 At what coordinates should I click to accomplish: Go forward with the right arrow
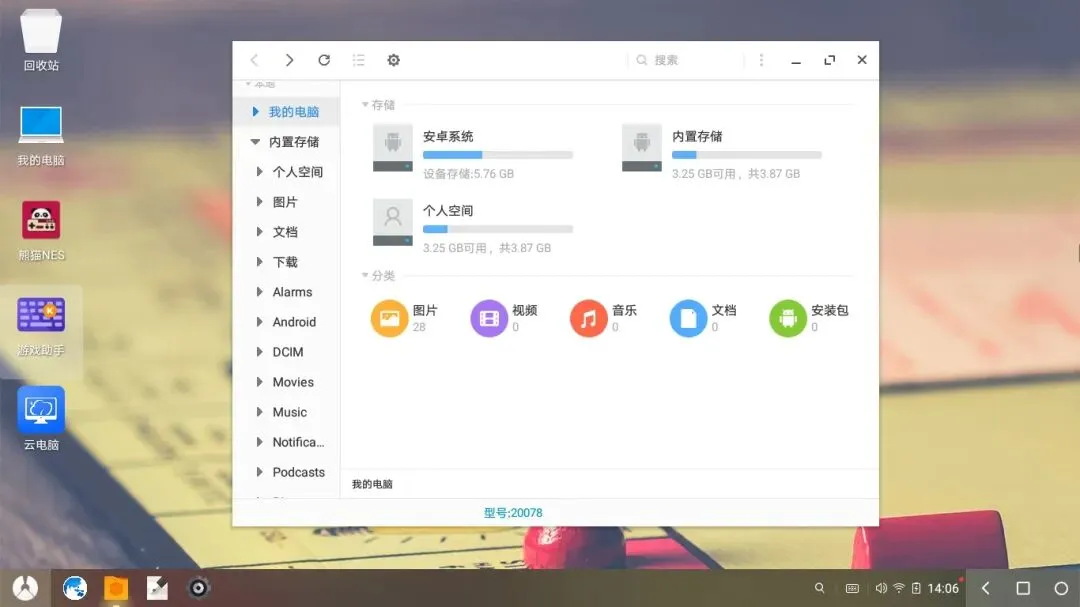[x=289, y=60]
